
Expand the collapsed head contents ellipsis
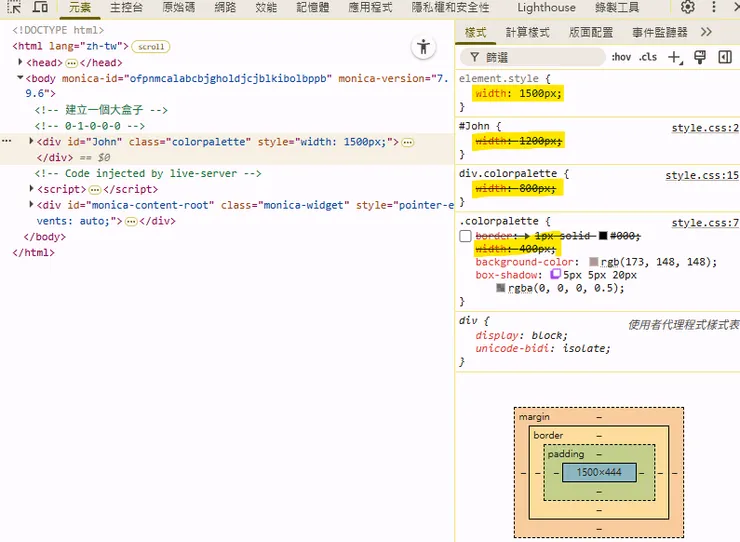coord(71,63)
